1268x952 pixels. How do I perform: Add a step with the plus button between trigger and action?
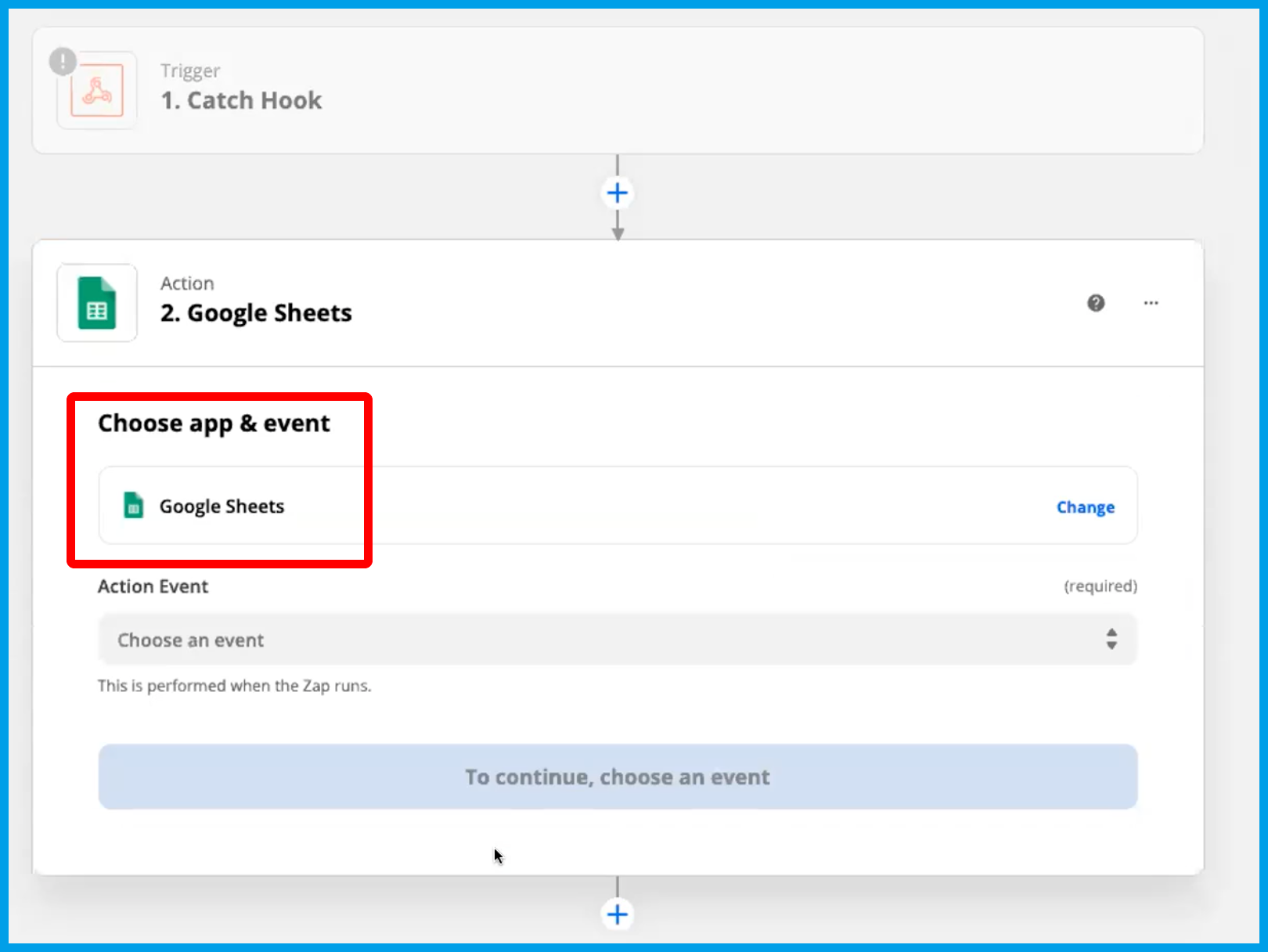pos(618,193)
